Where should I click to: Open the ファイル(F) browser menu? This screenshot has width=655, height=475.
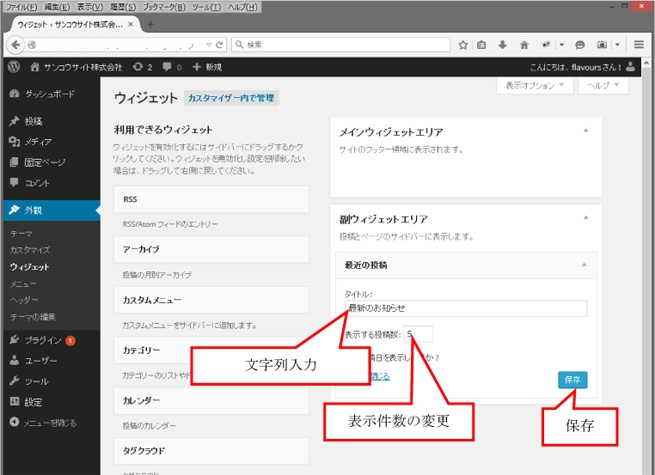[x=21, y=7]
